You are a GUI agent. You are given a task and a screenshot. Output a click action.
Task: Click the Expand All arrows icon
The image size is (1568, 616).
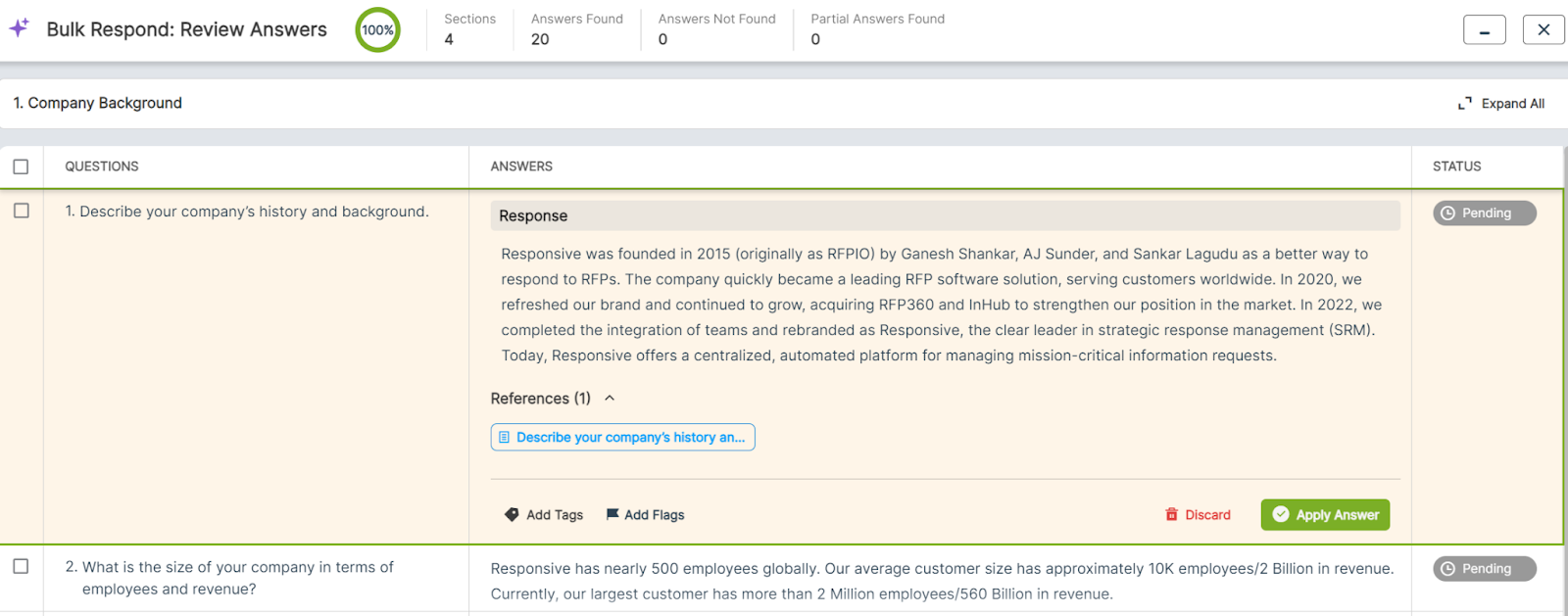(x=1465, y=103)
